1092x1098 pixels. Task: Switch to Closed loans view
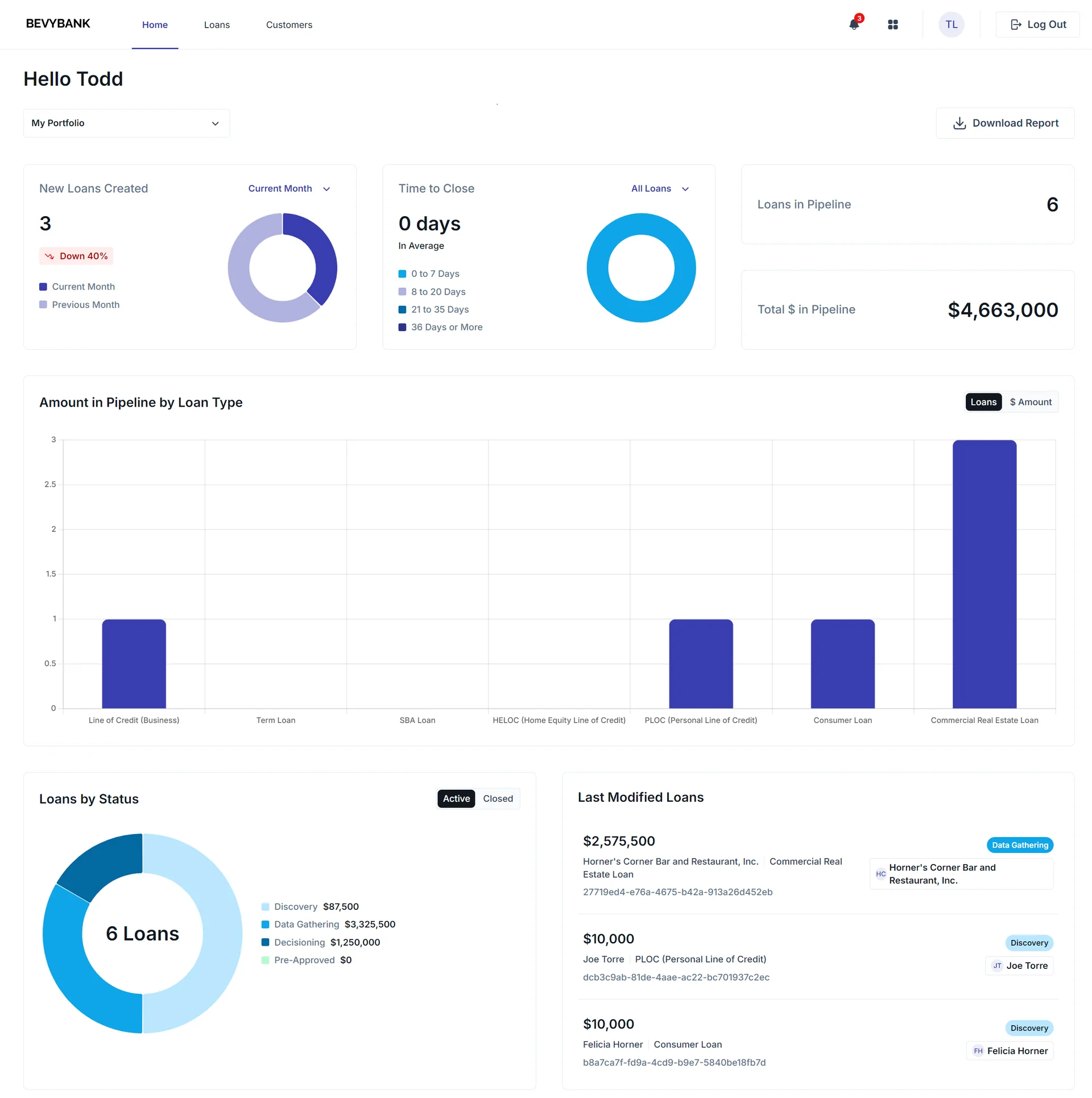point(498,798)
